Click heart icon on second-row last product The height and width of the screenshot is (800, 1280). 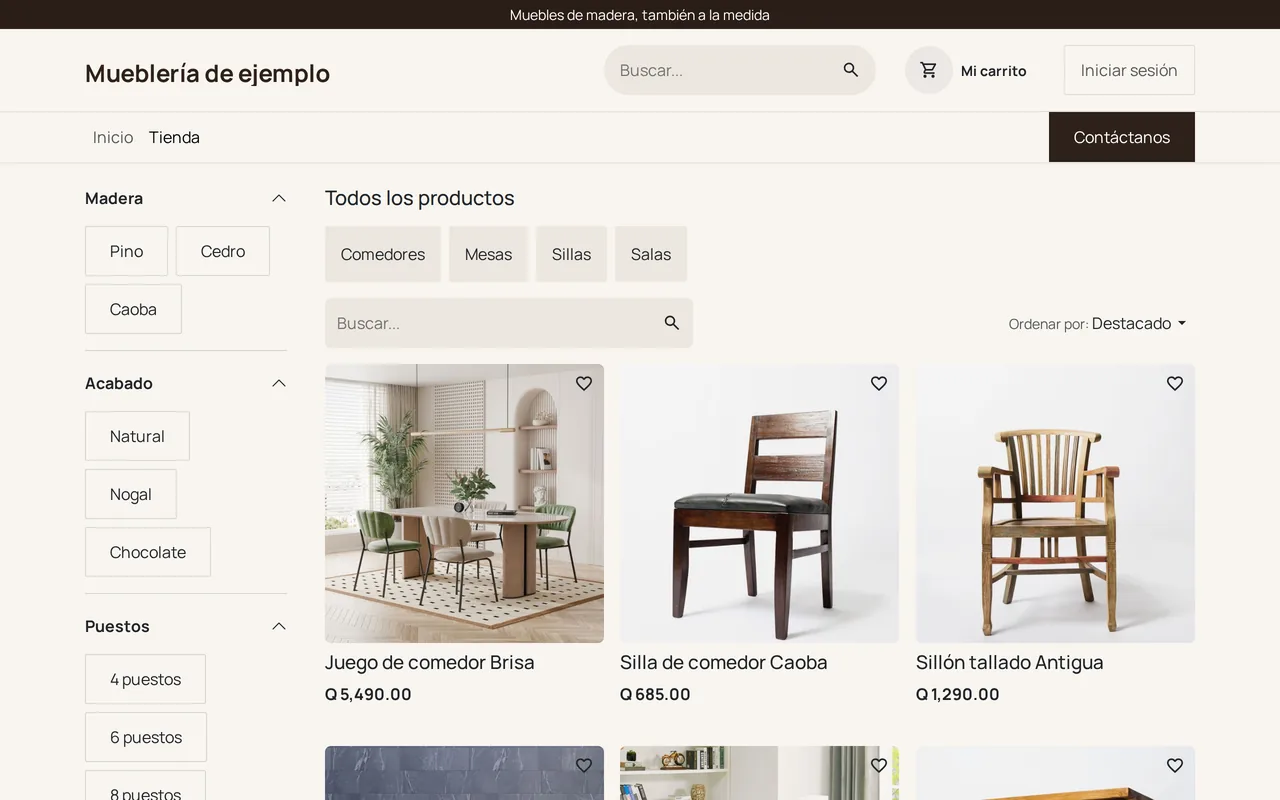1175,765
